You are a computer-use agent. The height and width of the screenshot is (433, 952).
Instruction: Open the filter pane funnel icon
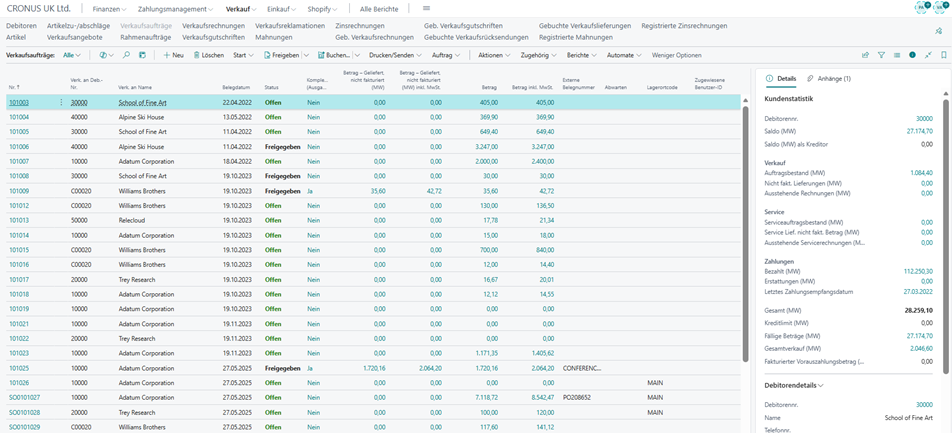[x=882, y=55]
